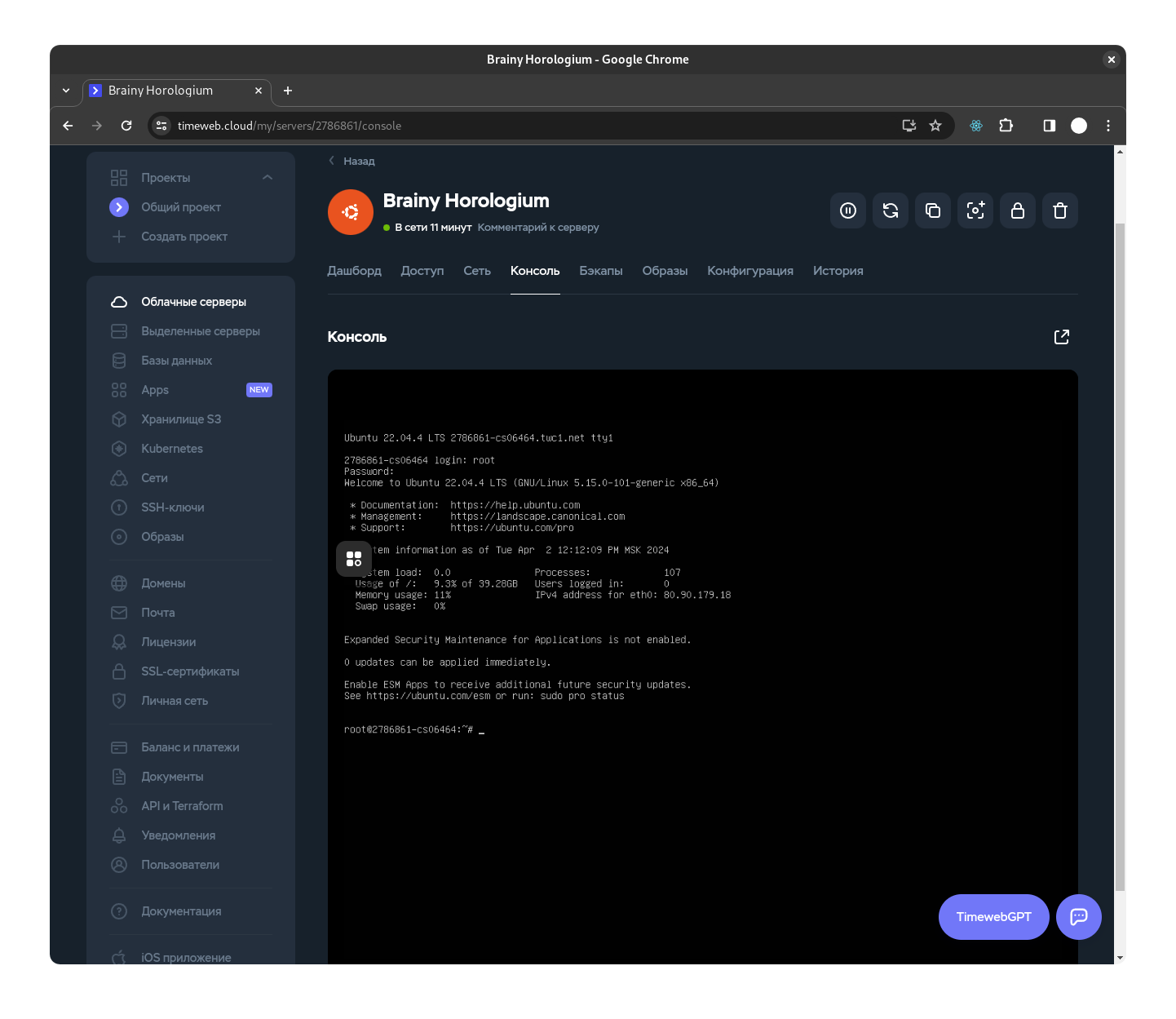Open Баланс и платежи in sidebar
The height and width of the screenshot is (1019, 1176).
click(190, 747)
